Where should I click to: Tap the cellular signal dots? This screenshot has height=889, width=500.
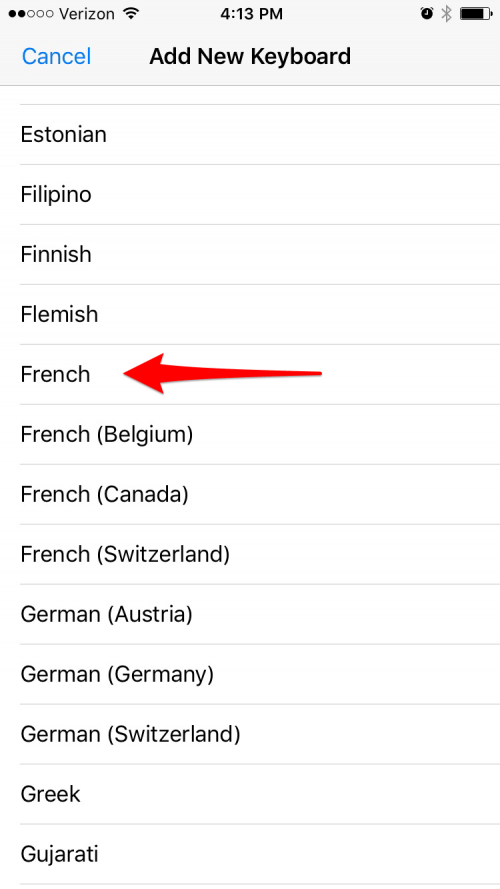(28, 14)
